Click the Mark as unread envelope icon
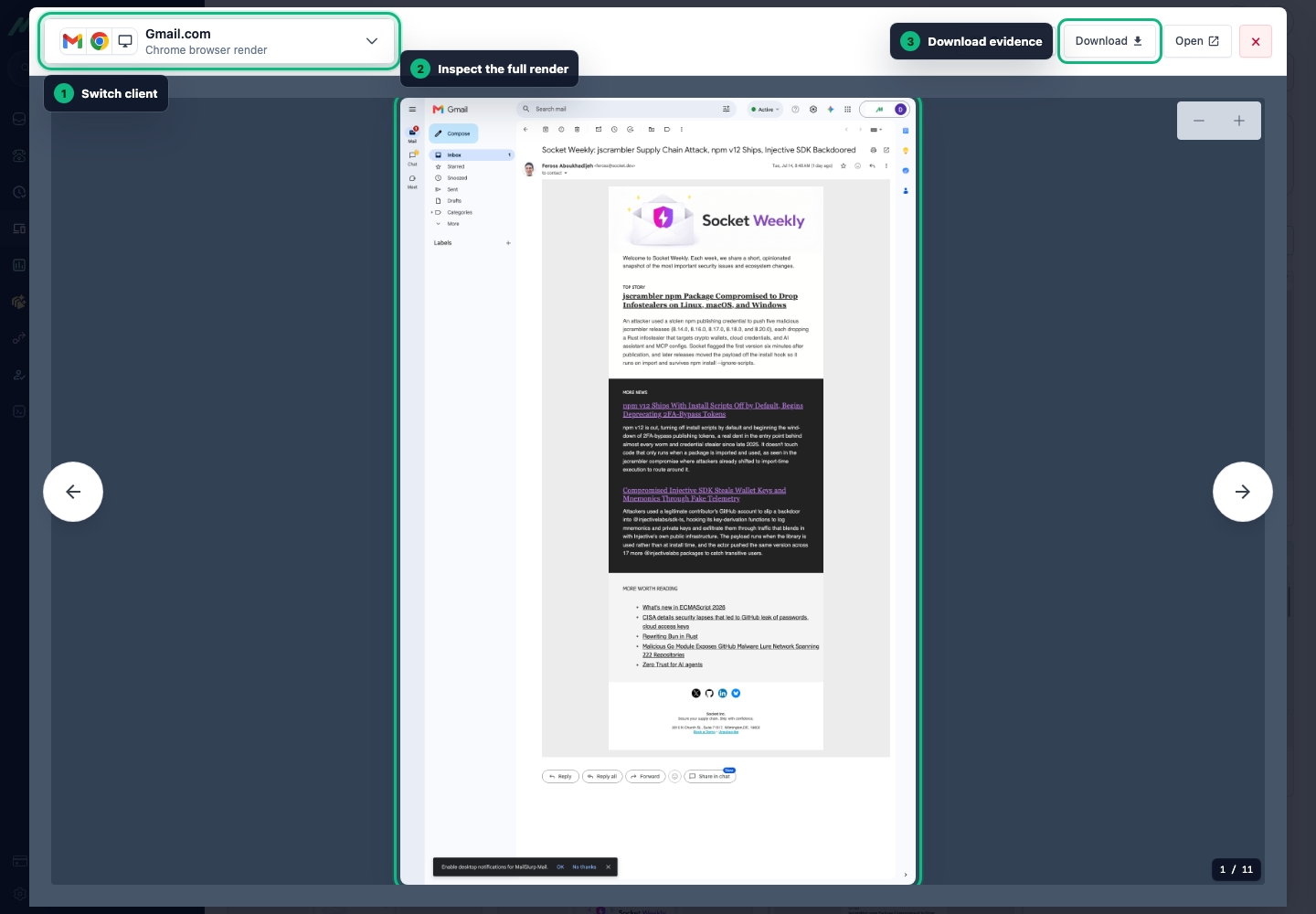The height and width of the screenshot is (914, 1316). click(x=599, y=129)
